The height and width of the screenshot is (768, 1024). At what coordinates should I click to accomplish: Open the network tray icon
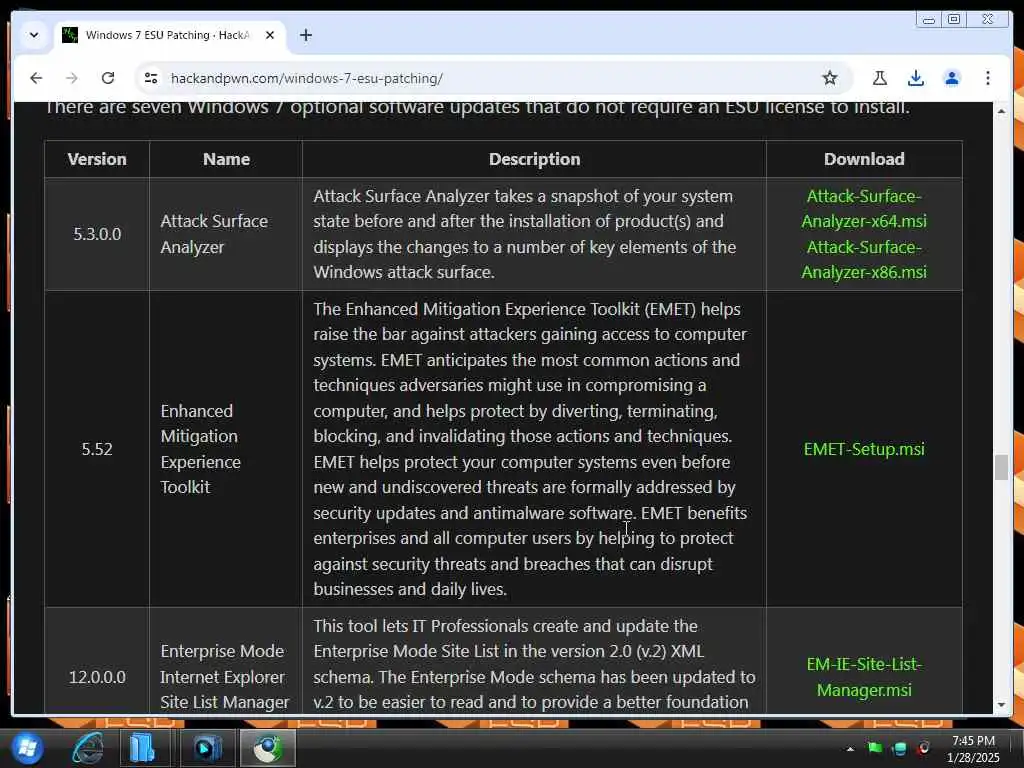coord(899,748)
